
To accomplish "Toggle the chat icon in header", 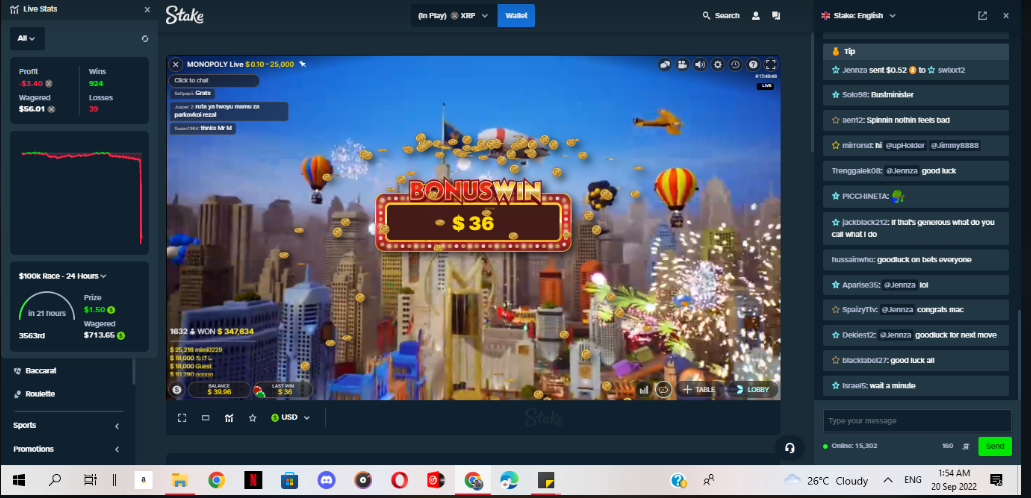I will pos(777,15).
